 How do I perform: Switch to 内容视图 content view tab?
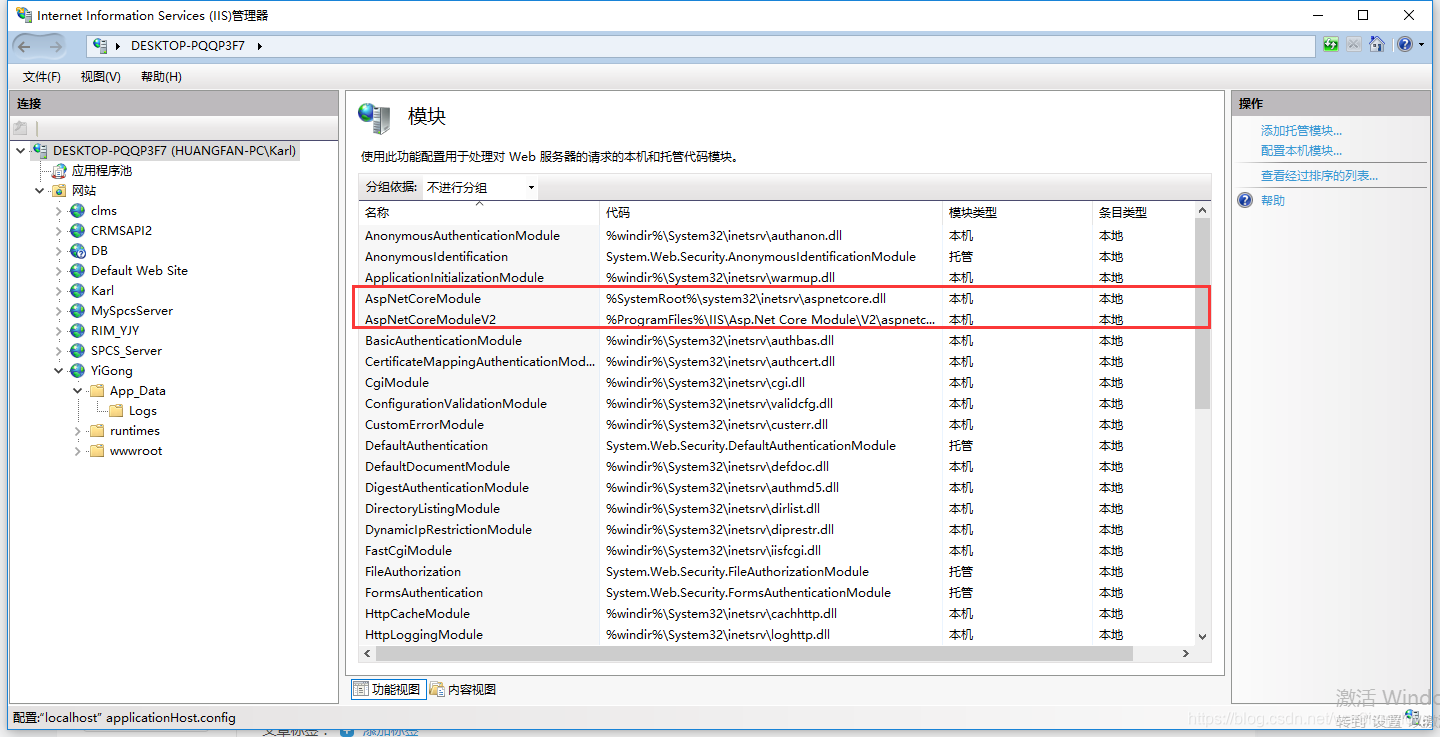click(x=463, y=689)
